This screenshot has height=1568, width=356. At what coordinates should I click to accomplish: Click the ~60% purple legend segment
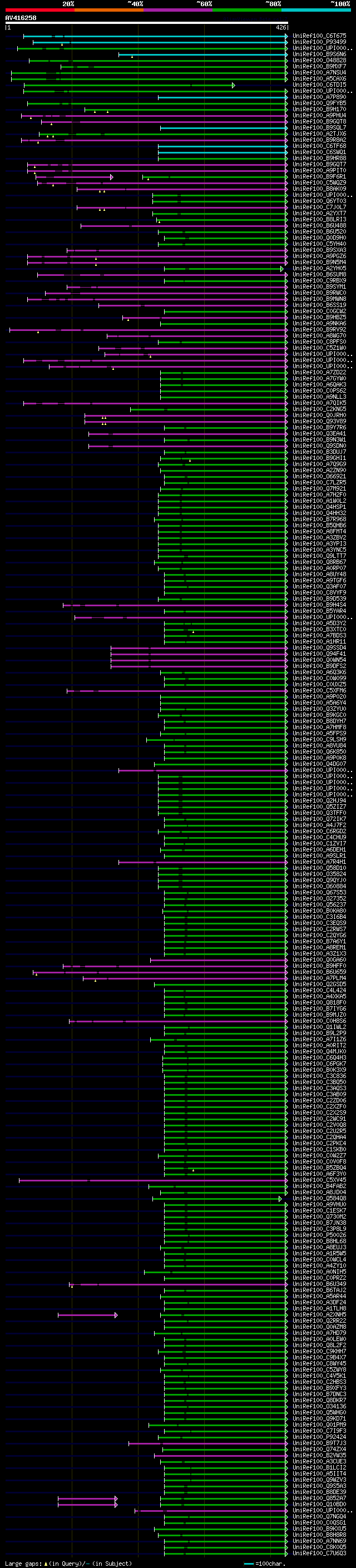pos(177,10)
